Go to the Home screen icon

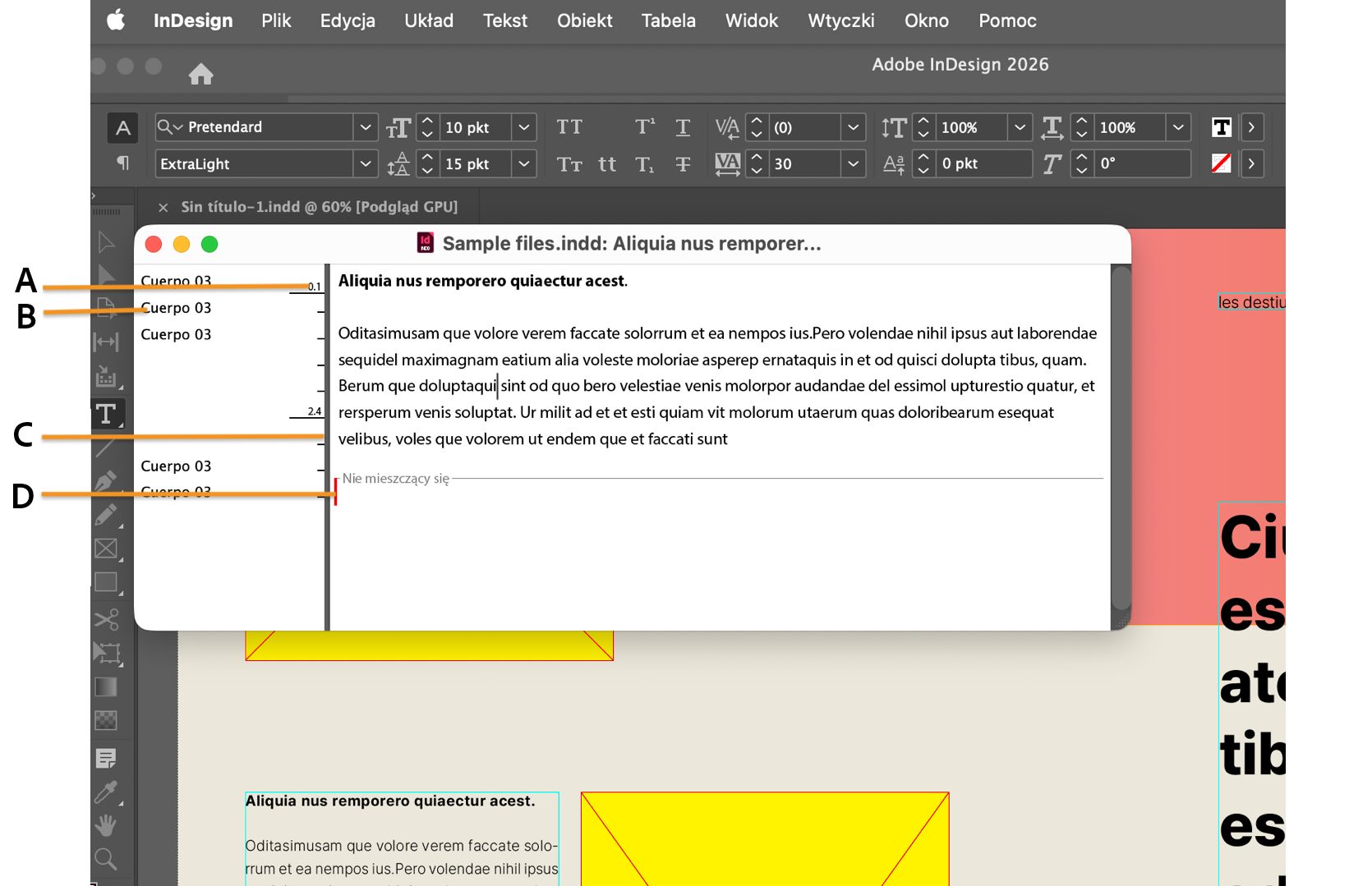200,75
